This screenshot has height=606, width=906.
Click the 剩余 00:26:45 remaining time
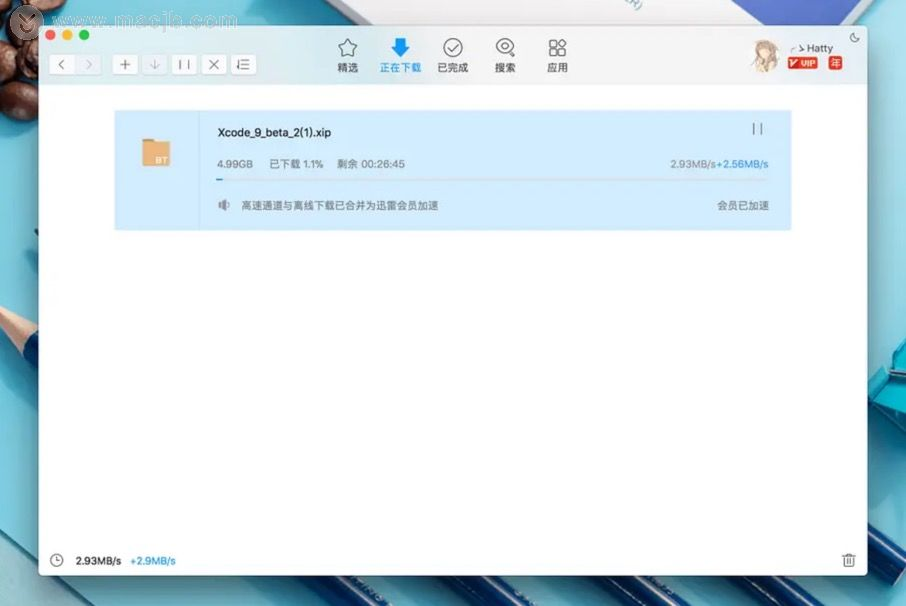coord(370,164)
